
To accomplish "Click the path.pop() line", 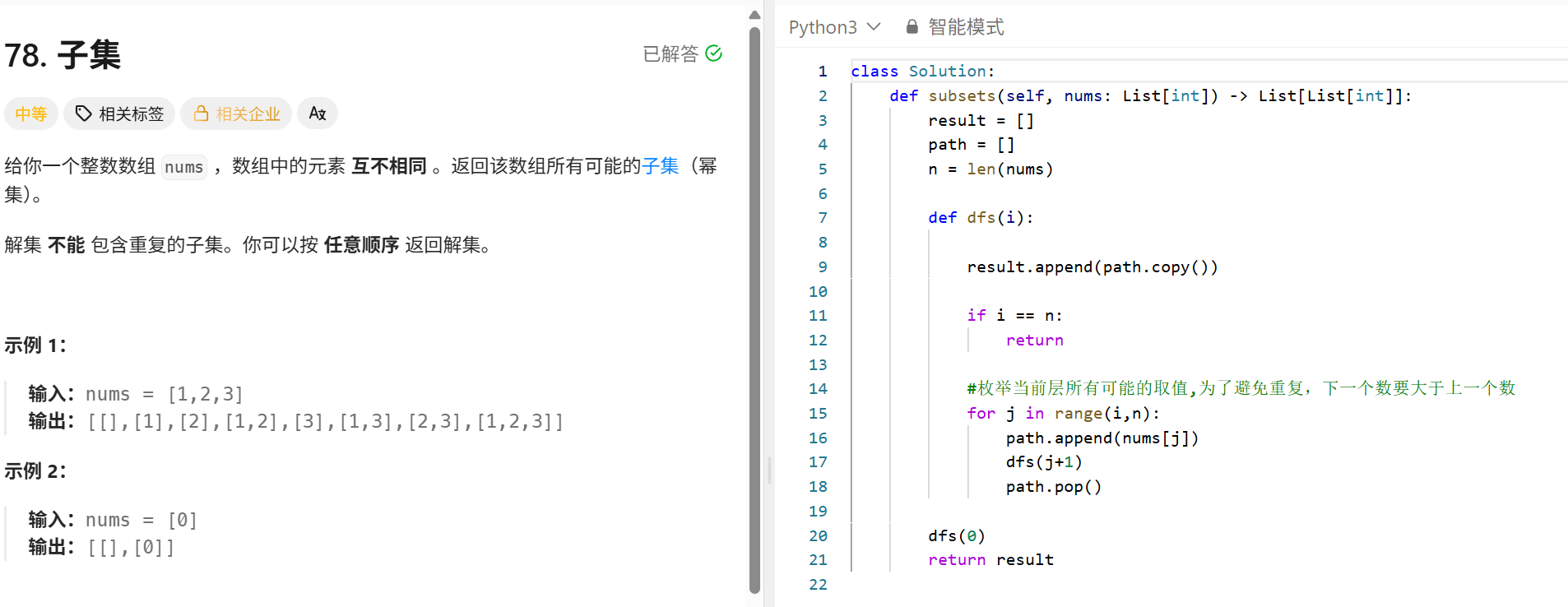I will coord(1053,487).
